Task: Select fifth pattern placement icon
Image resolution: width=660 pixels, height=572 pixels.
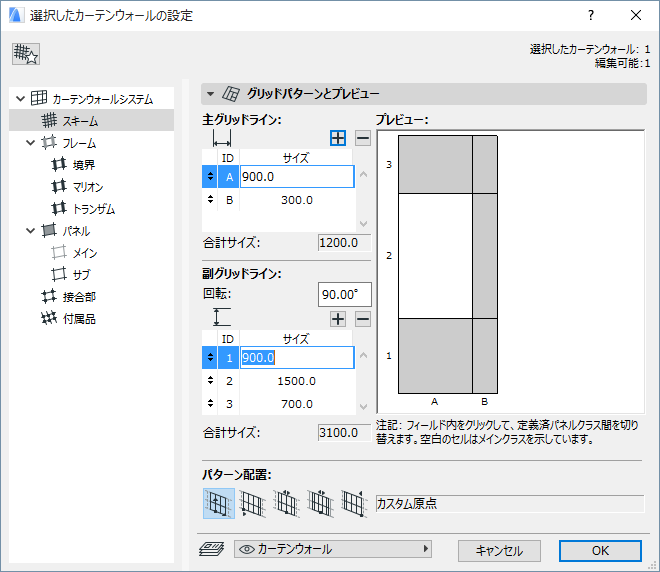Action: [354, 503]
